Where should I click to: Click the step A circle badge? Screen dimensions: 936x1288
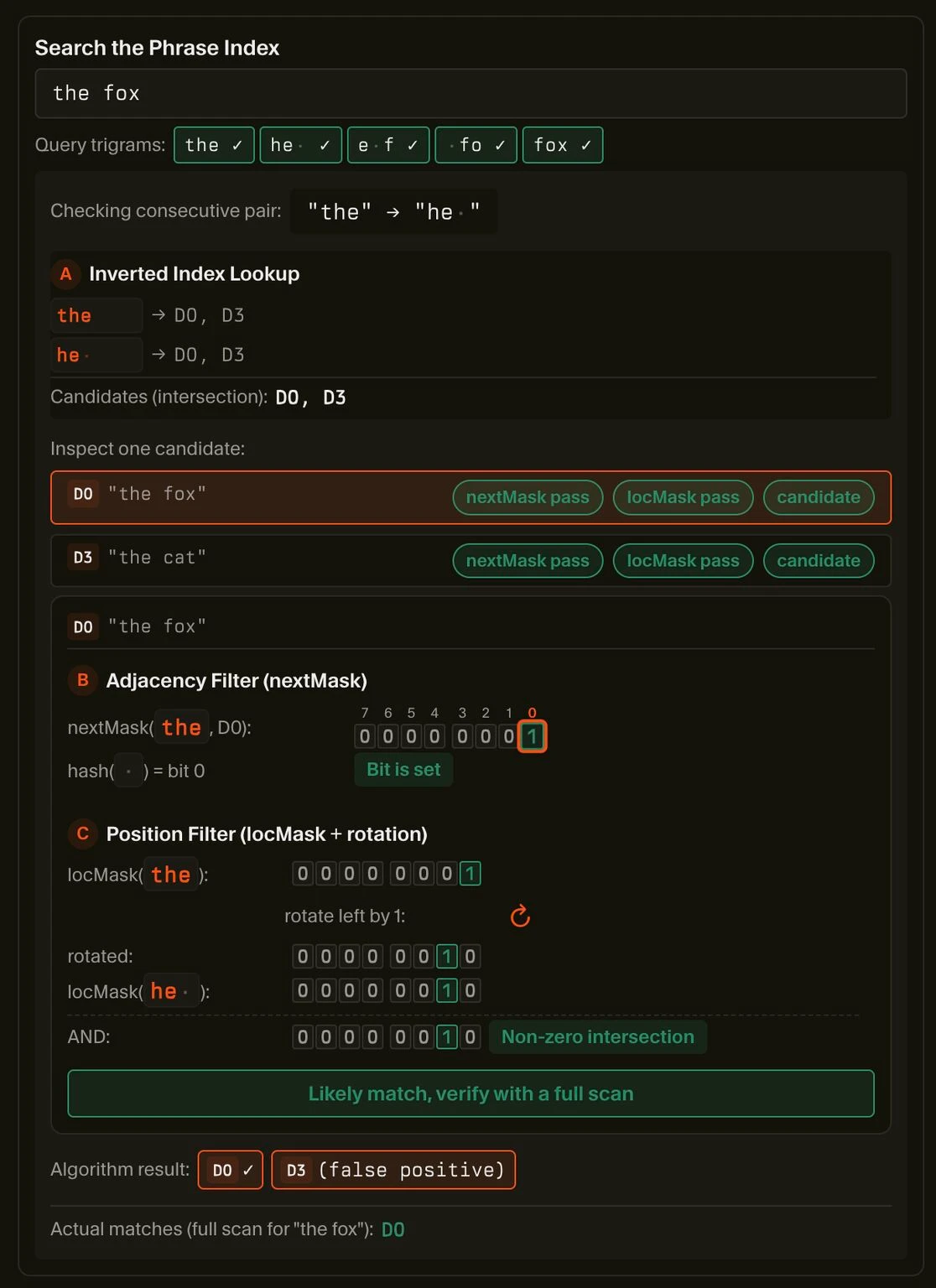tap(65, 274)
